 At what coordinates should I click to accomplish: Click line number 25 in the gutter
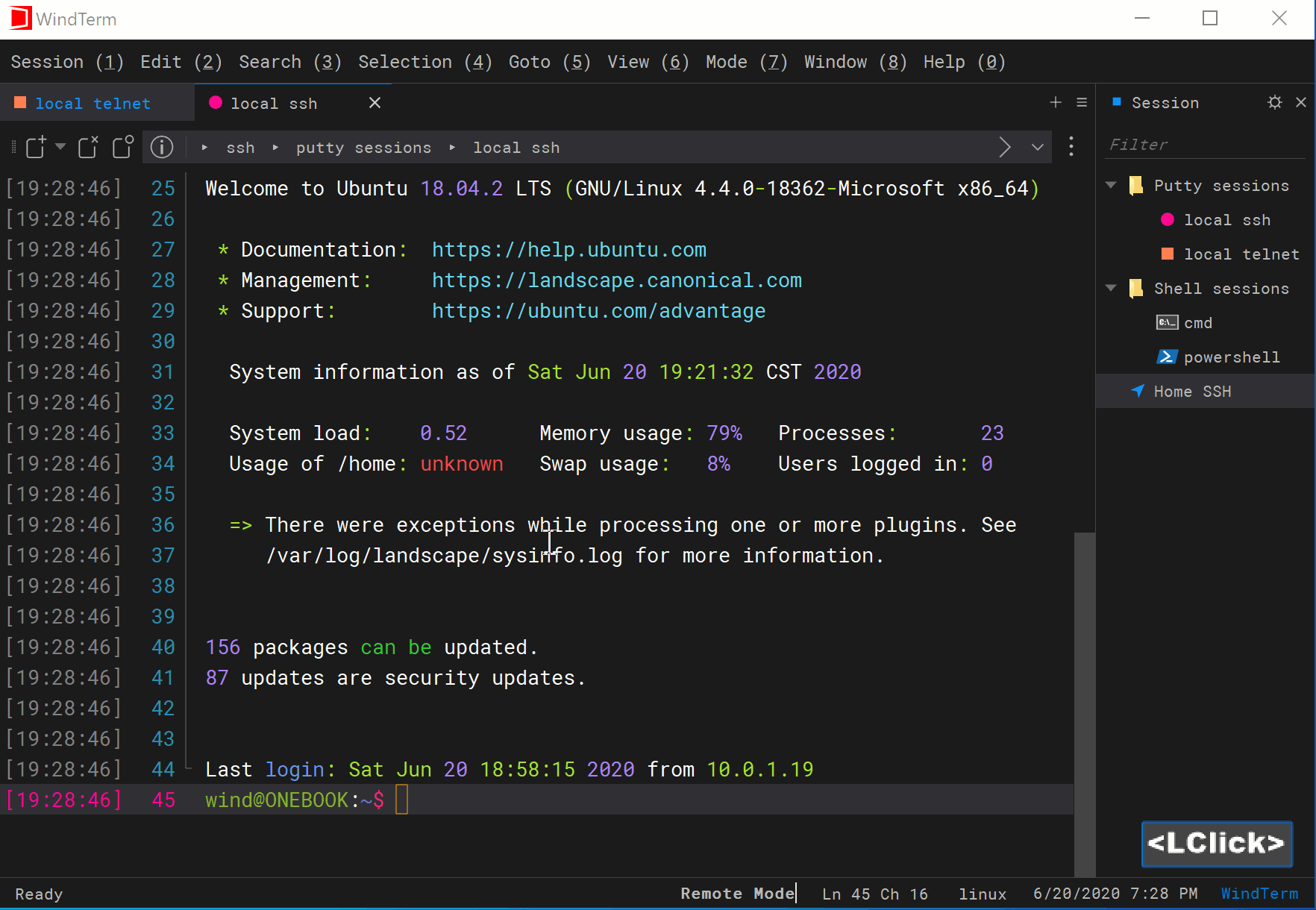pos(163,189)
